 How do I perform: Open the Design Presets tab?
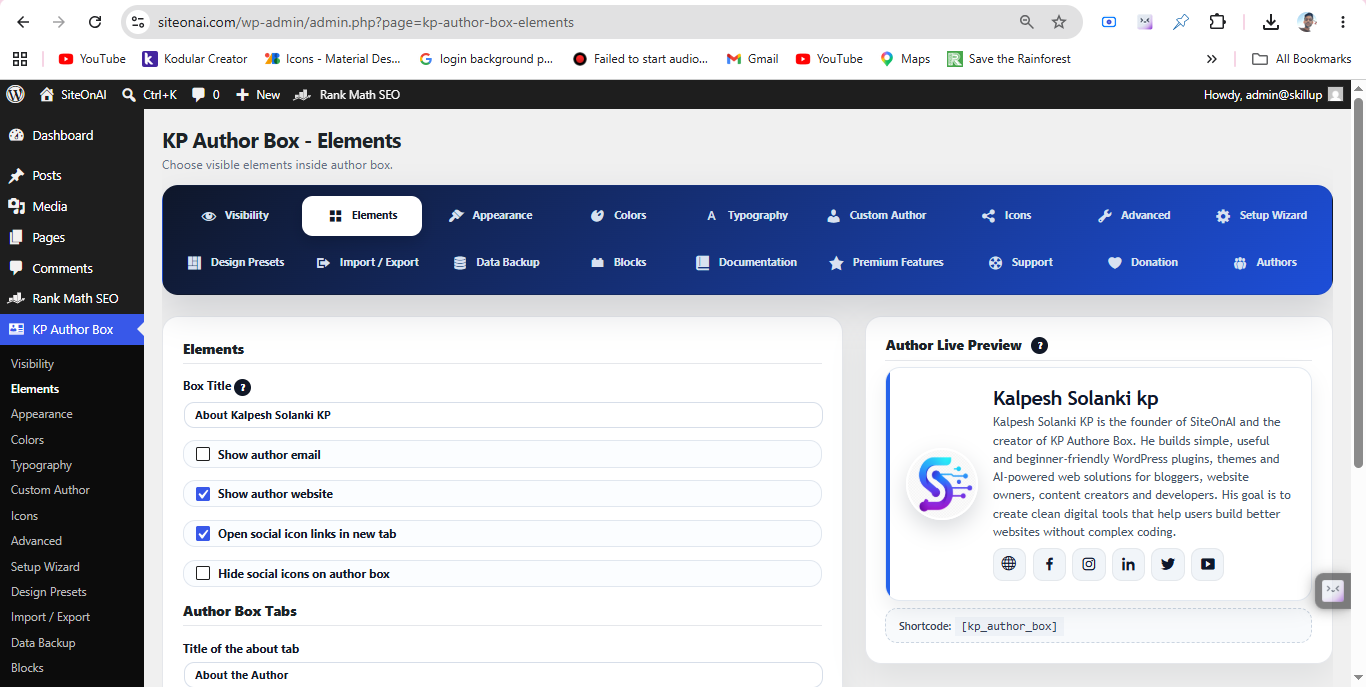pyautogui.click(x=235, y=262)
